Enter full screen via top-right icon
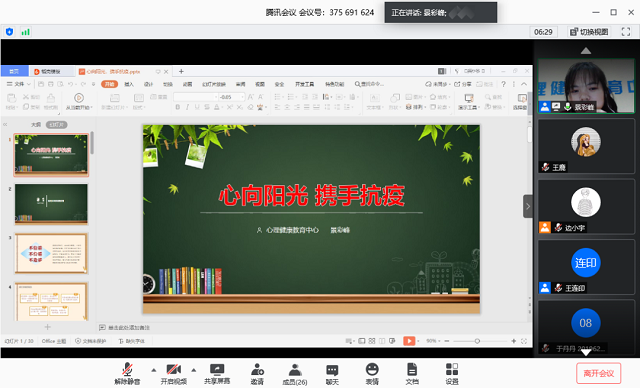 [x=626, y=32]
